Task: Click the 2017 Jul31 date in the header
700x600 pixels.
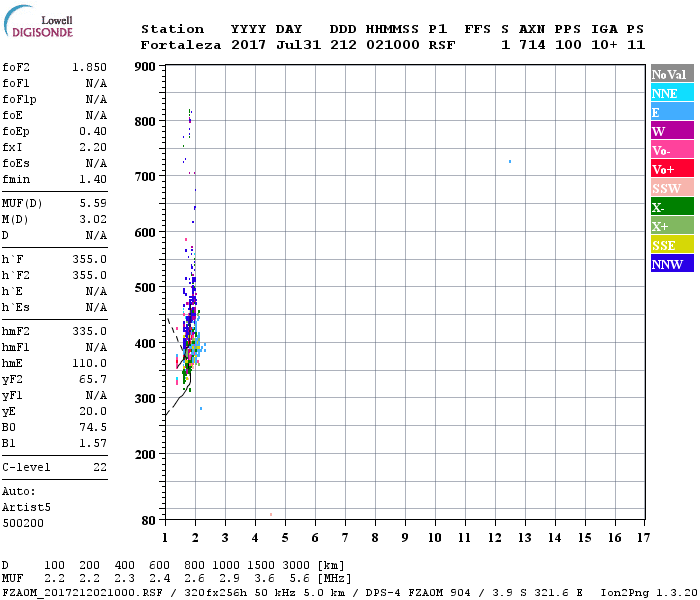Action: [x=266, y=45]
